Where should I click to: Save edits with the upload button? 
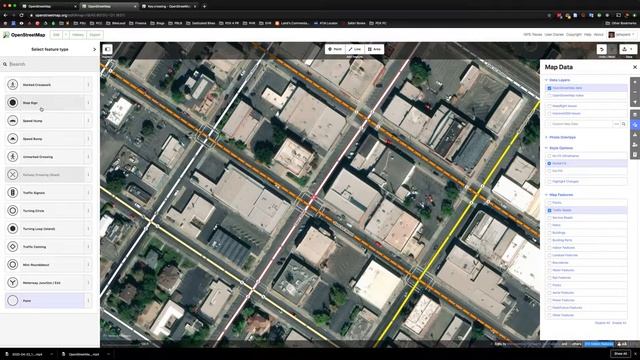coord(628,49)
